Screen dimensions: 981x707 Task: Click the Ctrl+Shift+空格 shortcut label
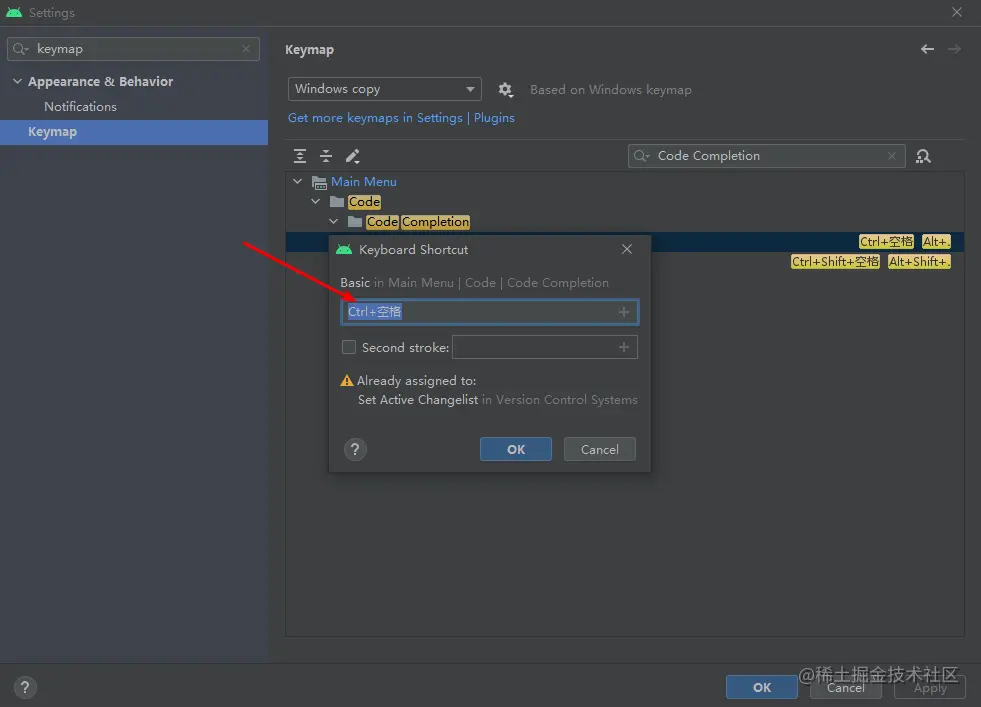pos(835,262)
